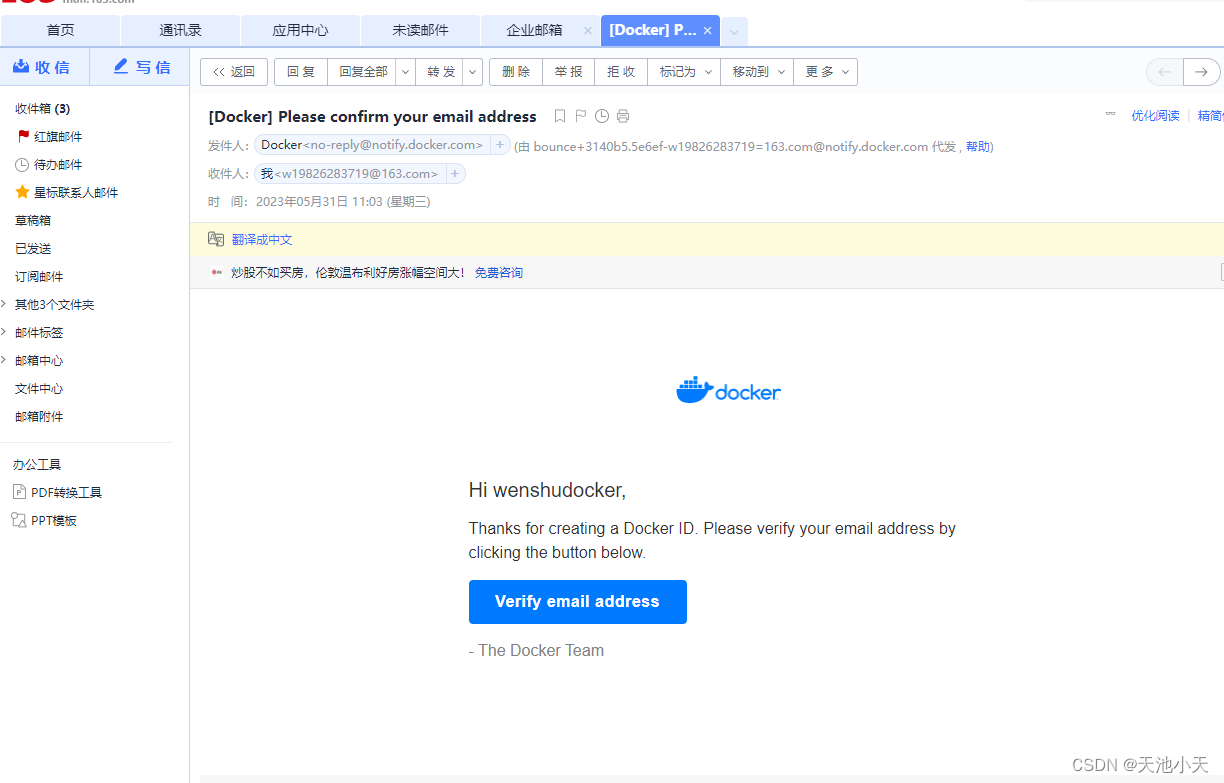Bookmark the email with the tag icon
Screen dimensions: 1224x783
(559, 116)
